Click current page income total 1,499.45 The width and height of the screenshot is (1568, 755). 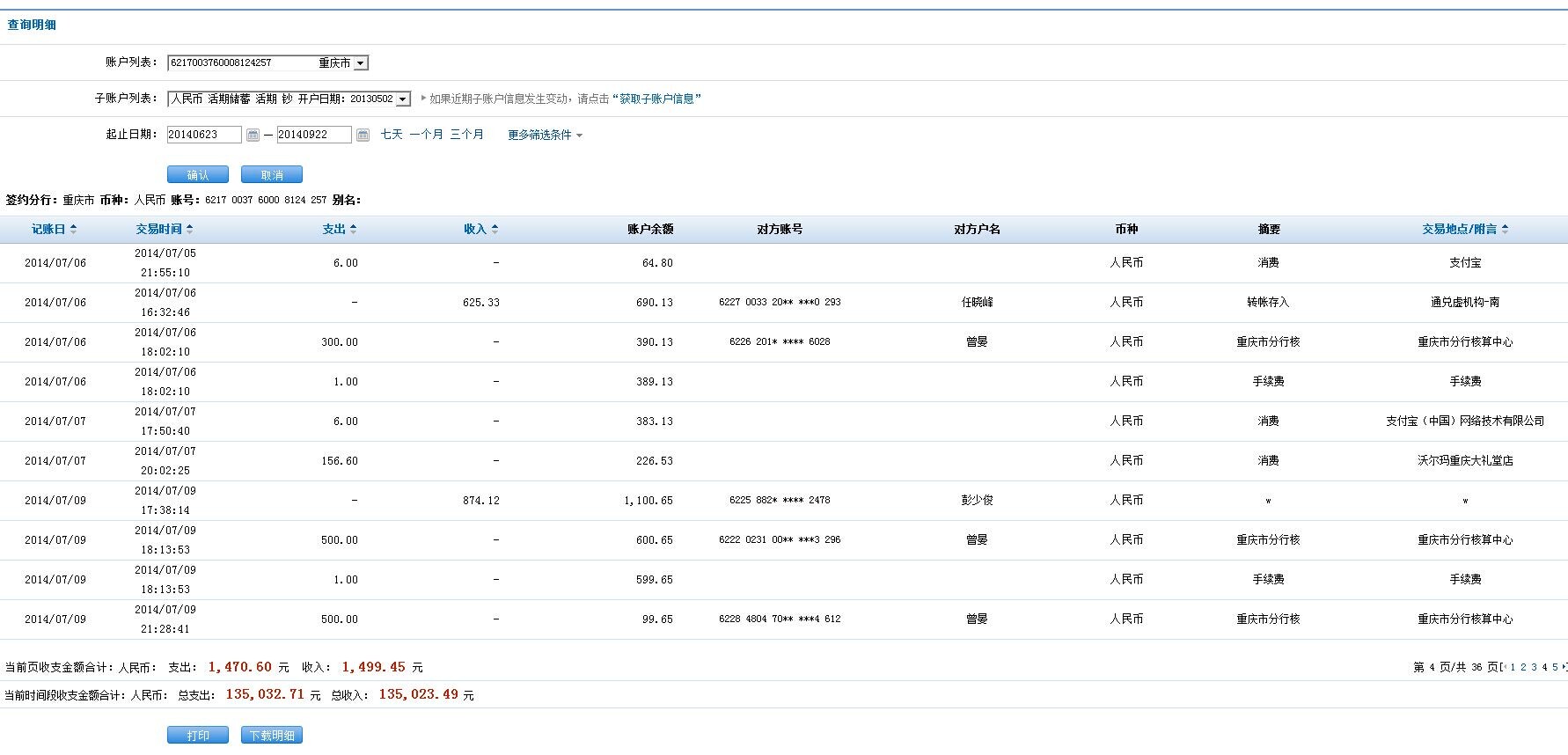tap(374, 667)
